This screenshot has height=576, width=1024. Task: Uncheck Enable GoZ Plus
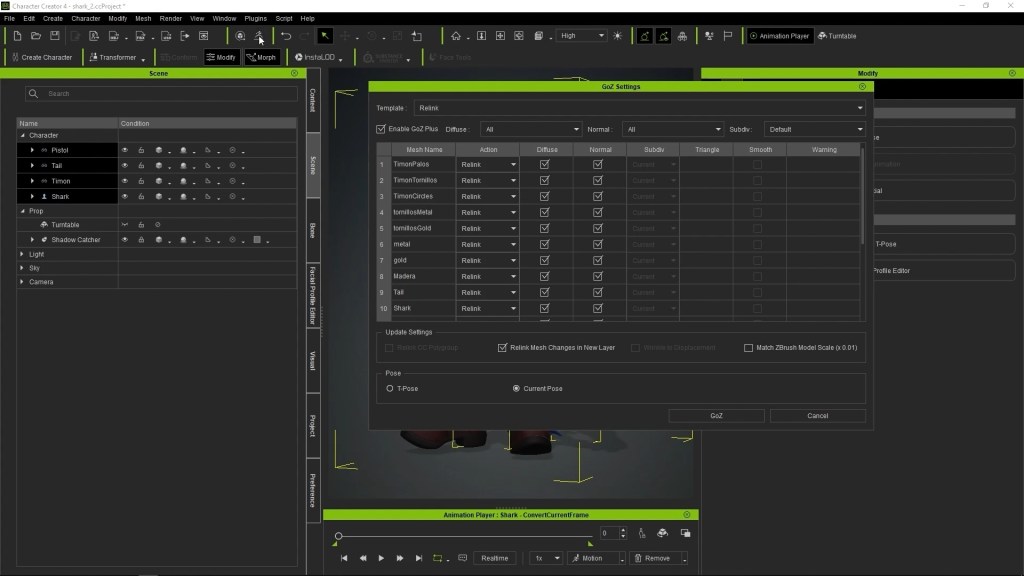(381, 129)
